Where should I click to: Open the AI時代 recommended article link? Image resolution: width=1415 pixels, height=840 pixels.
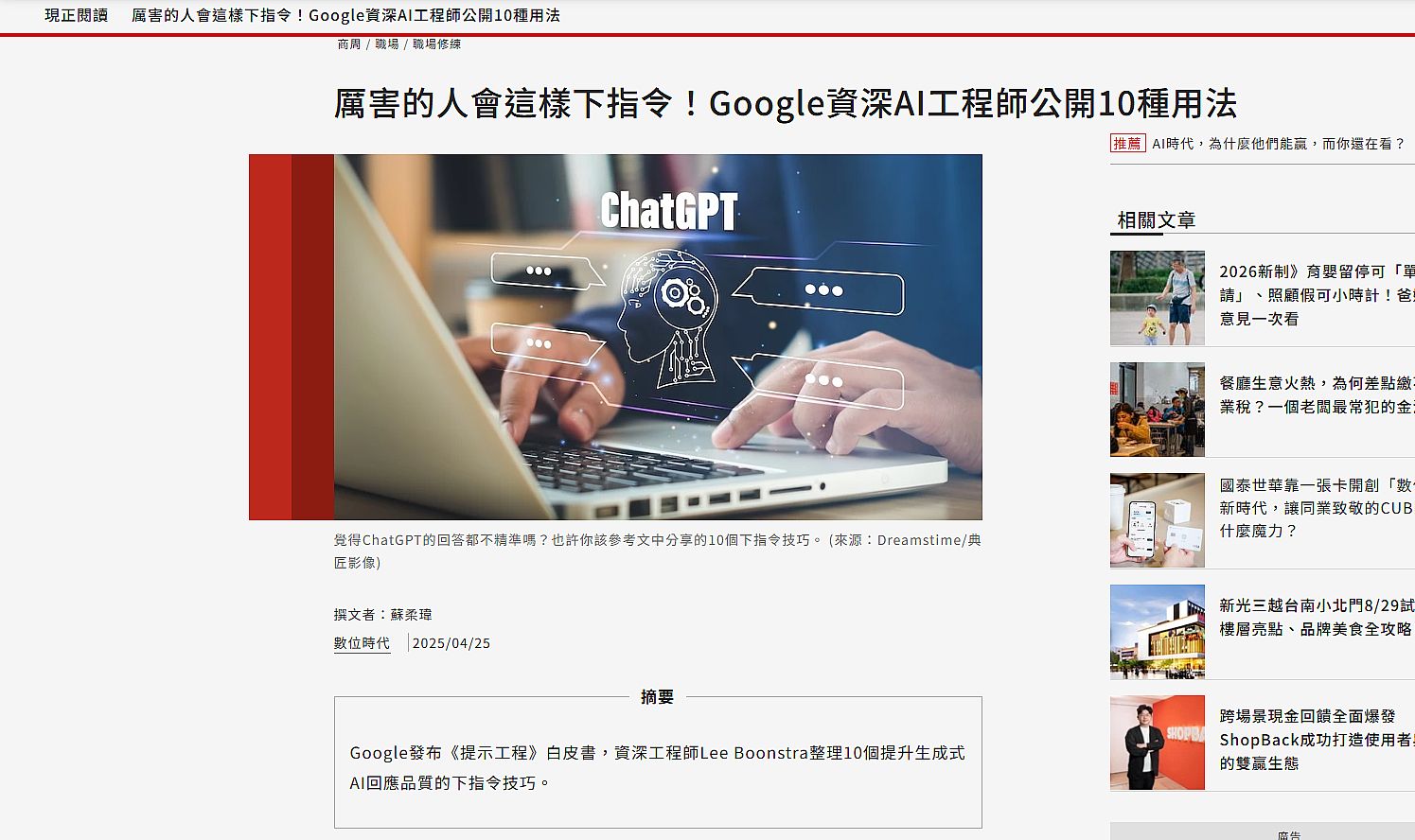pos(1279,144)
